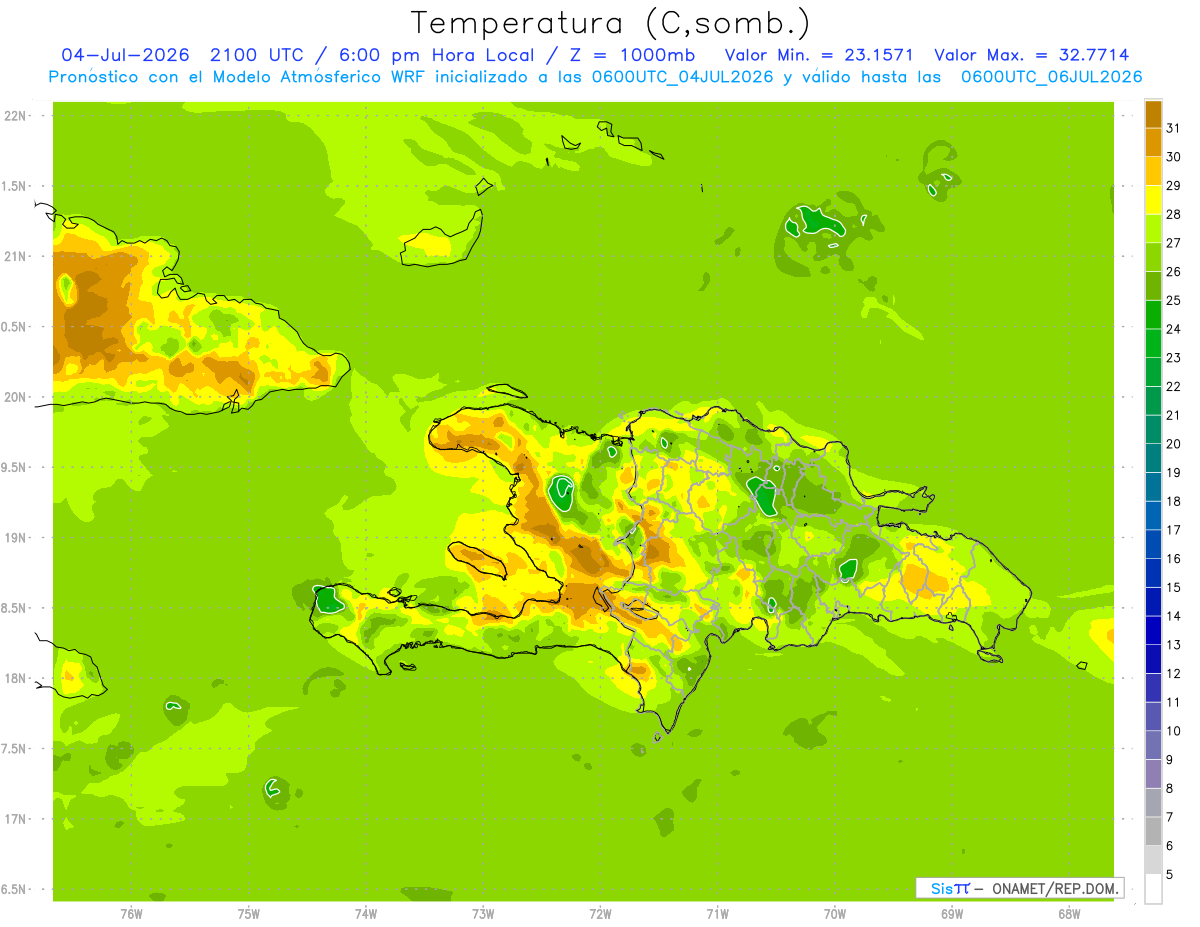Click the dark blue legend band between 12 and 13
The width and height of the screenshot is (1200, 927).
pos(1153,659)
